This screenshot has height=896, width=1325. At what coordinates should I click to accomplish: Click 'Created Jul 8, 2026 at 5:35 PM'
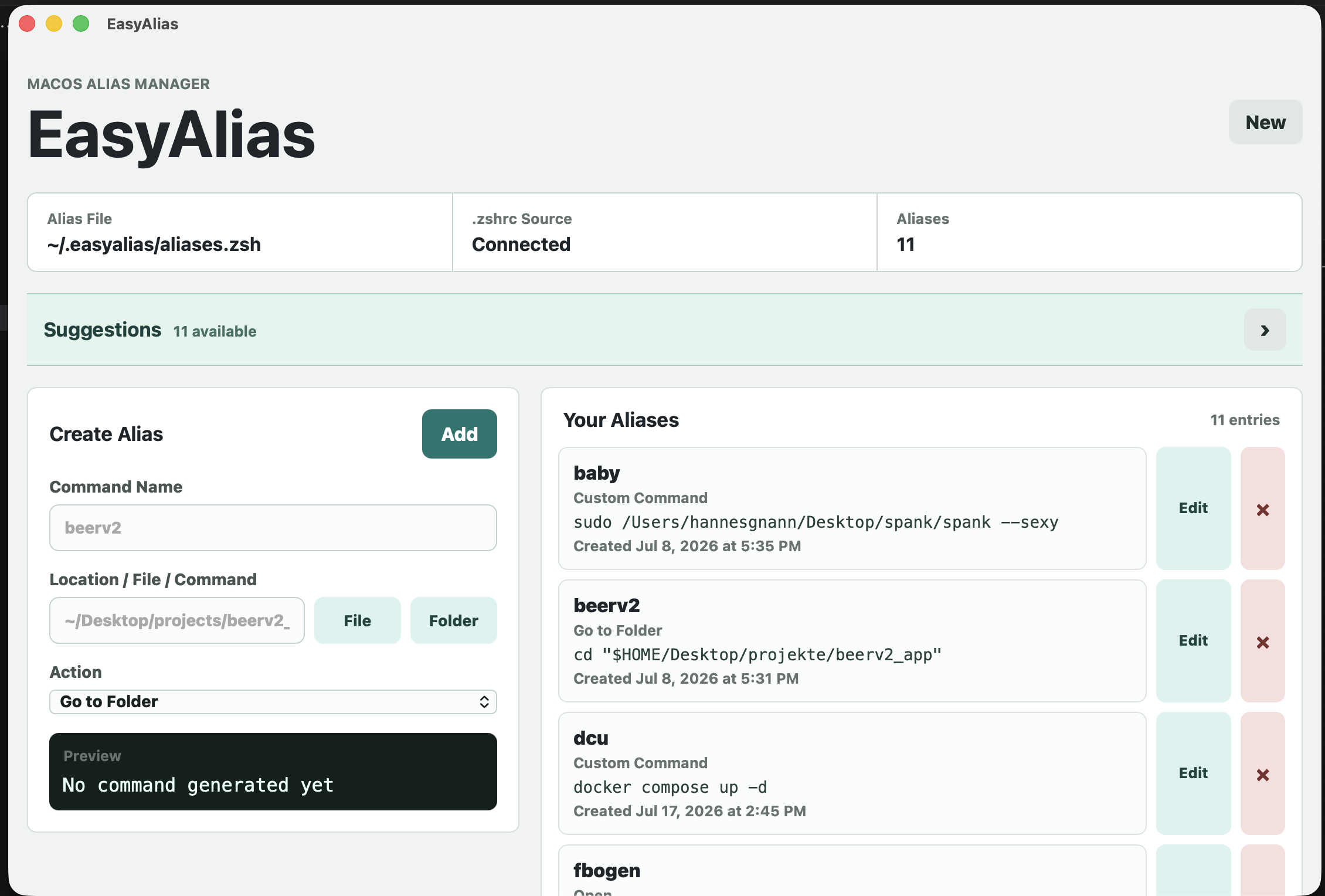pyautogui.click(x=687, y=546)
